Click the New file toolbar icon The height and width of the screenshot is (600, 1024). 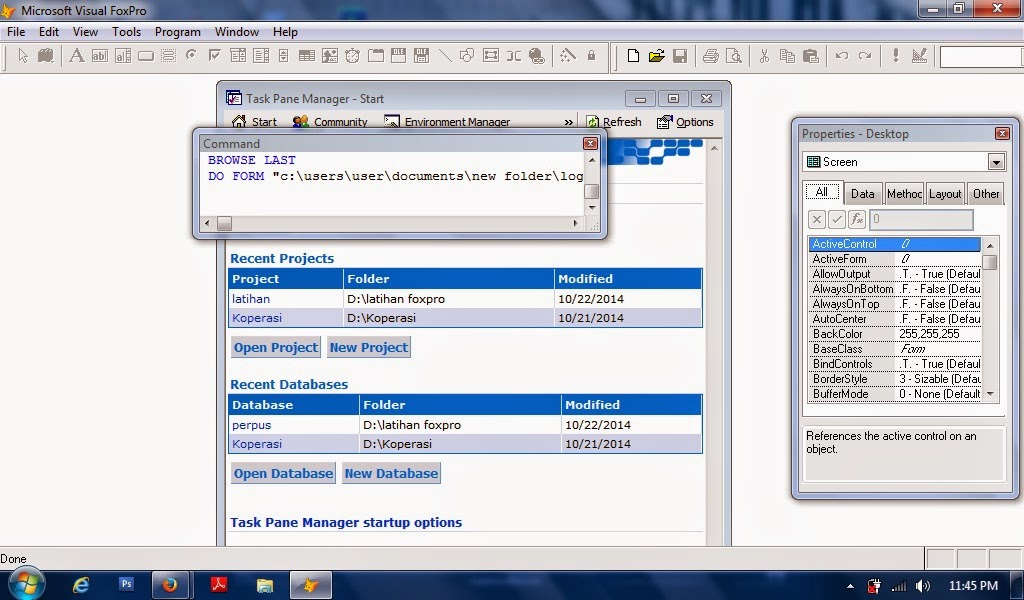pyautogui.click(x=633, y=56)
